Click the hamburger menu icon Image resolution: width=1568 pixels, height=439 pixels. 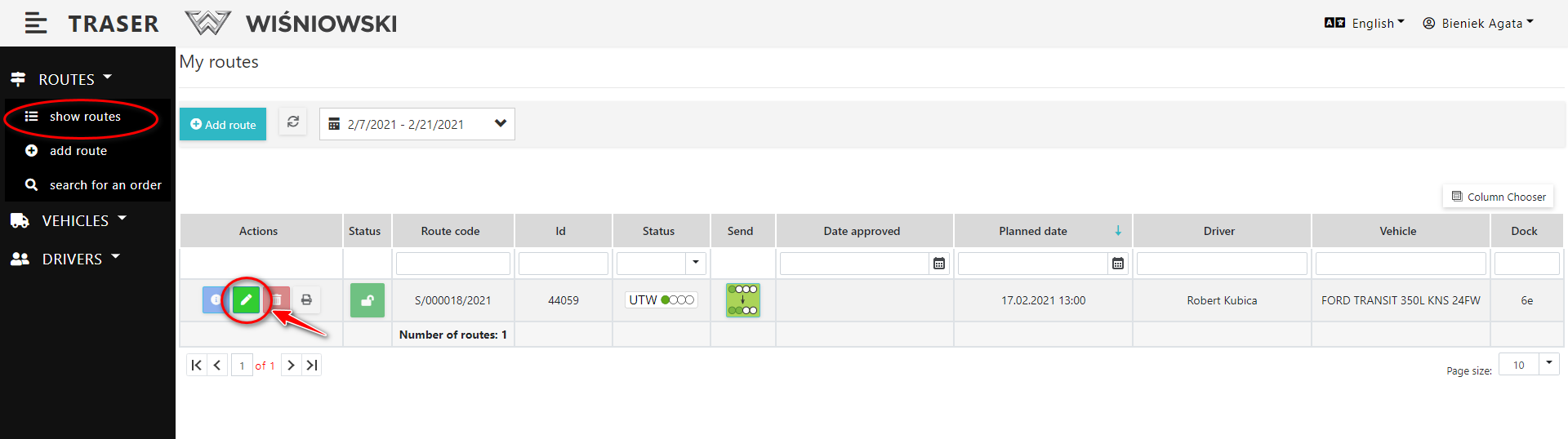(36, 24)
